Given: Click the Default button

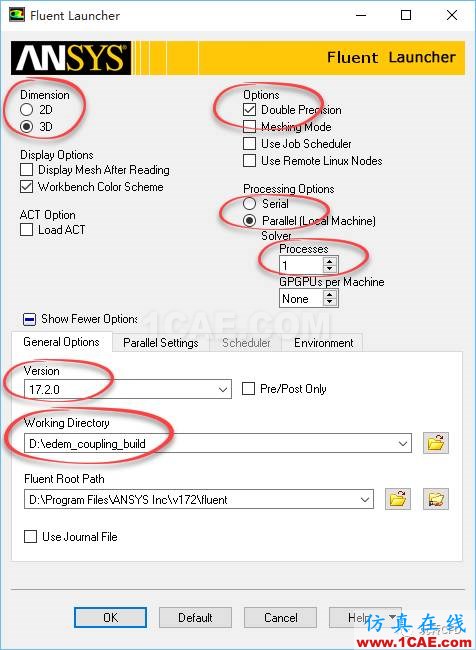Looking at the screenshot, I should pos(195,618).
